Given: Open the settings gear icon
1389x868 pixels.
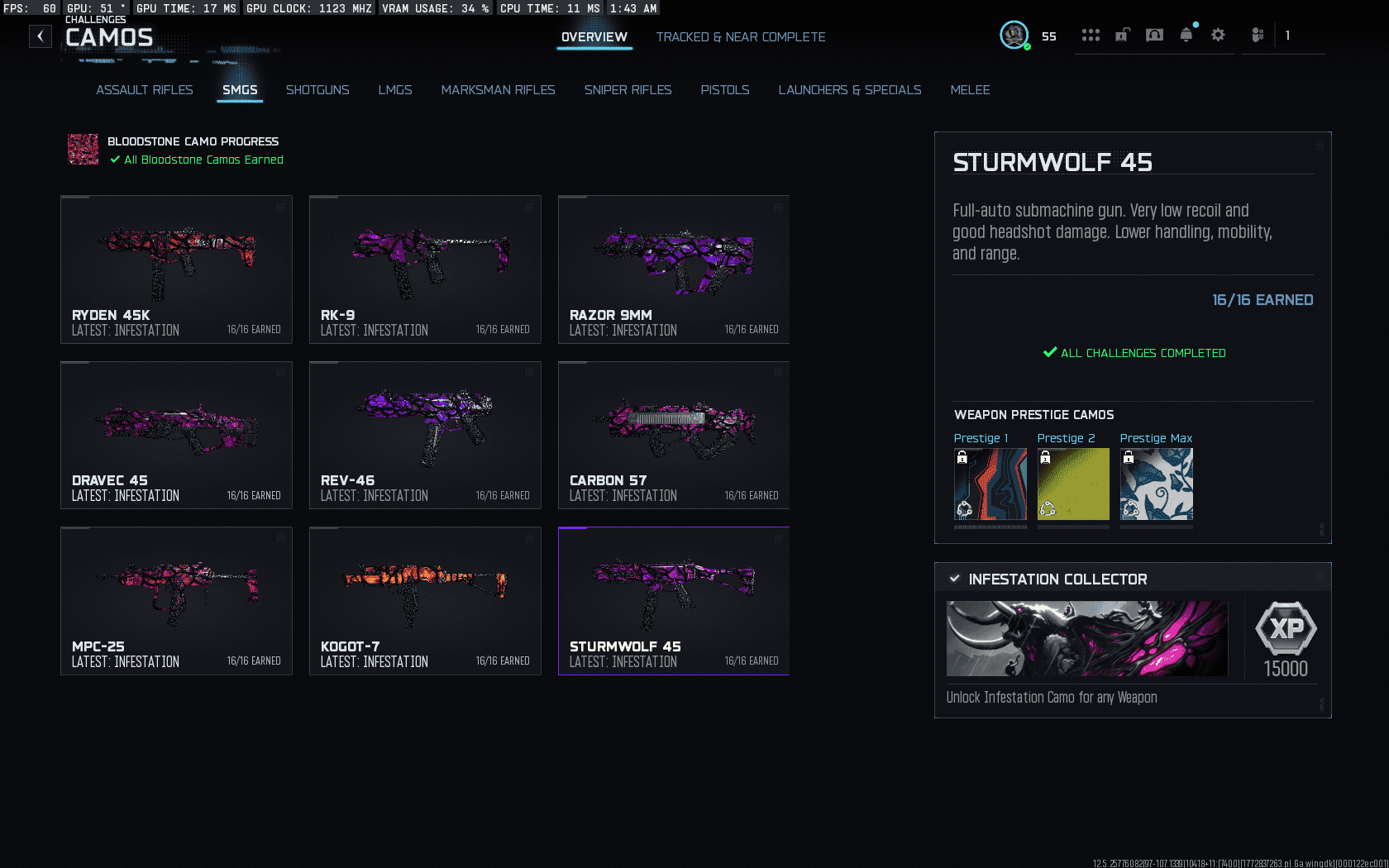Looking at the screenshot, I should [1218, 36].
